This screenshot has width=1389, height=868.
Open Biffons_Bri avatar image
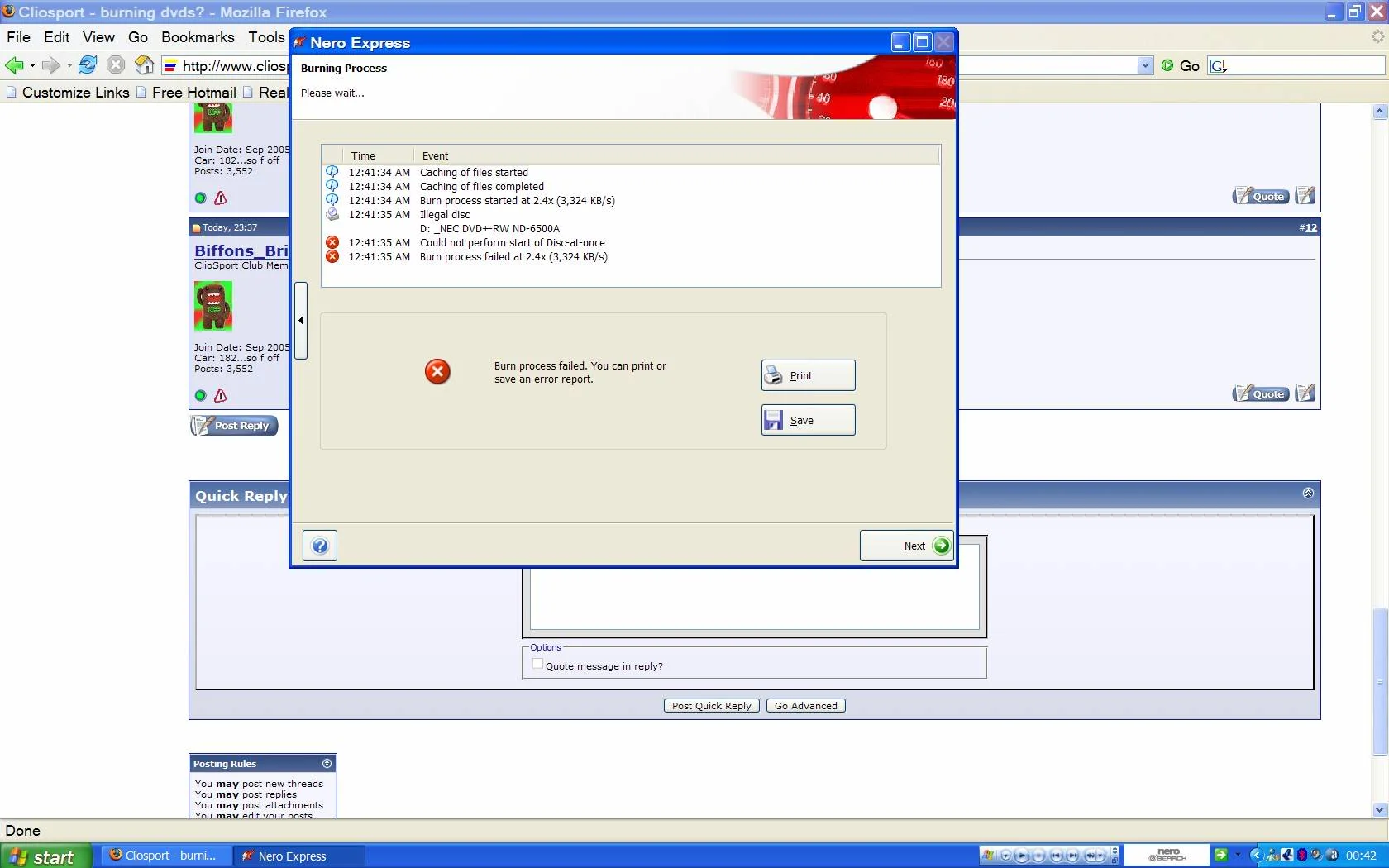[213, 306]
